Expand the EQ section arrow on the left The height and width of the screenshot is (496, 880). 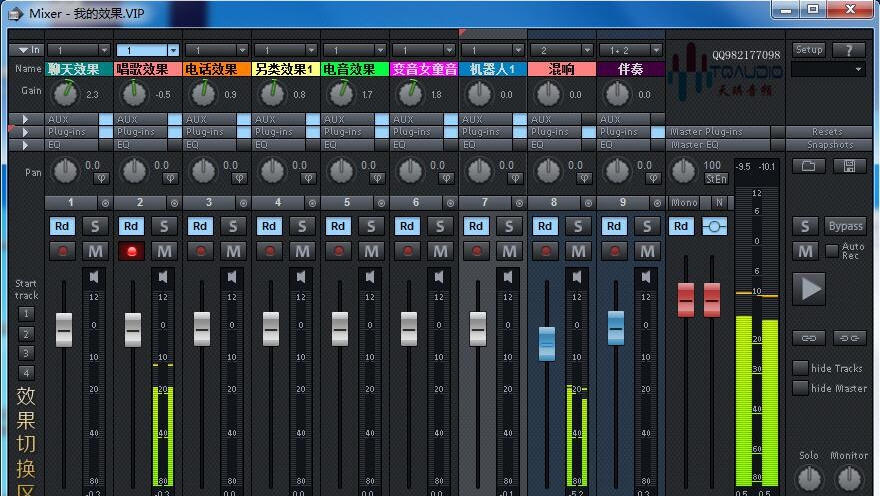13,145
